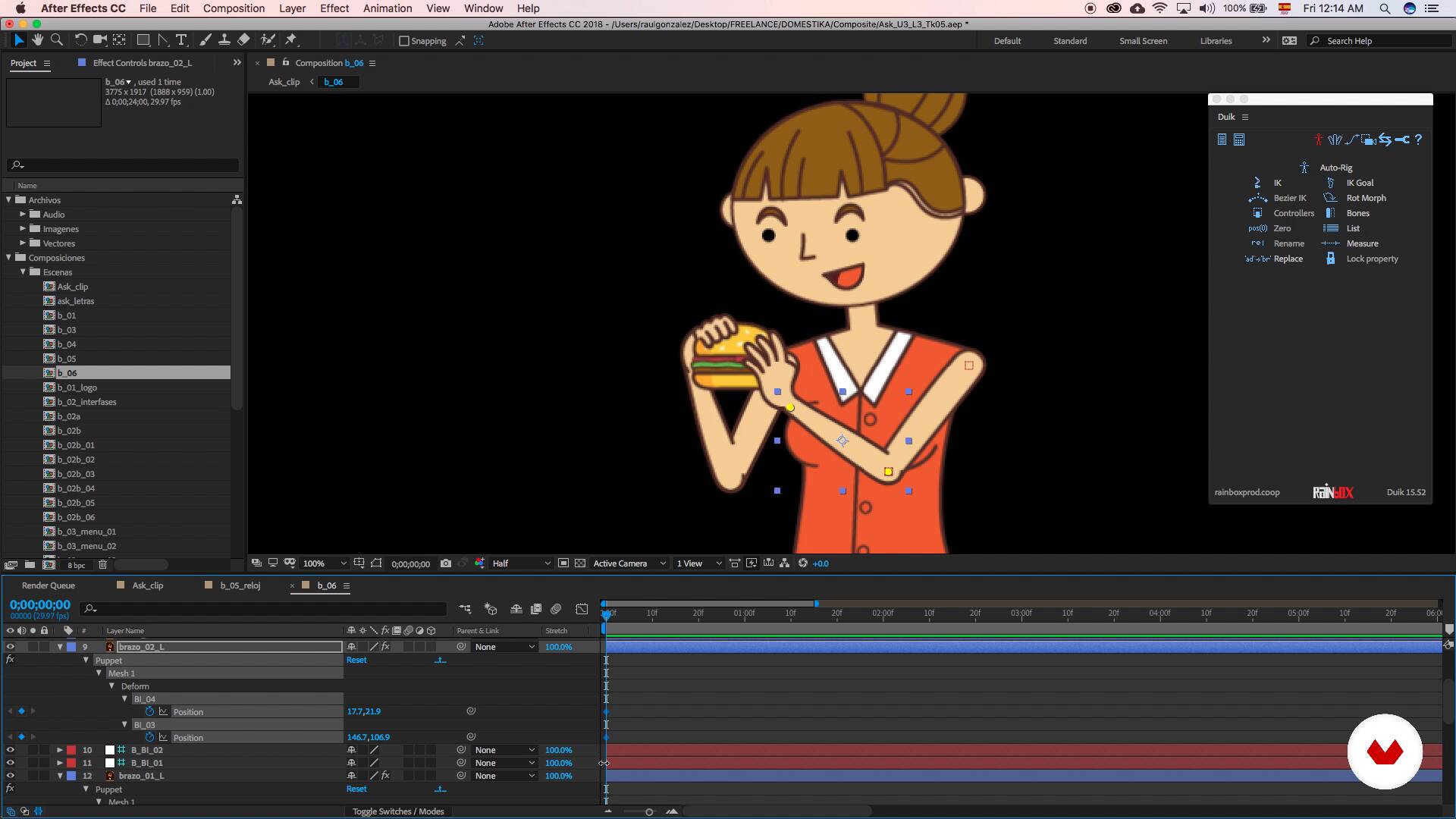Click the Composition Mini-Flowchart icon in timeline

pyautogui.click(x=465, y=609)
